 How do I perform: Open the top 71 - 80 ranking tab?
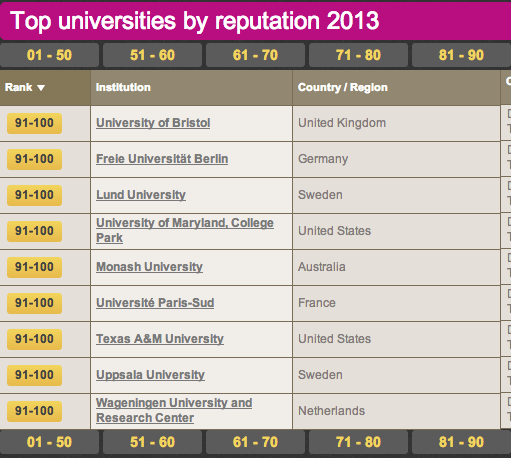[358, 55]
